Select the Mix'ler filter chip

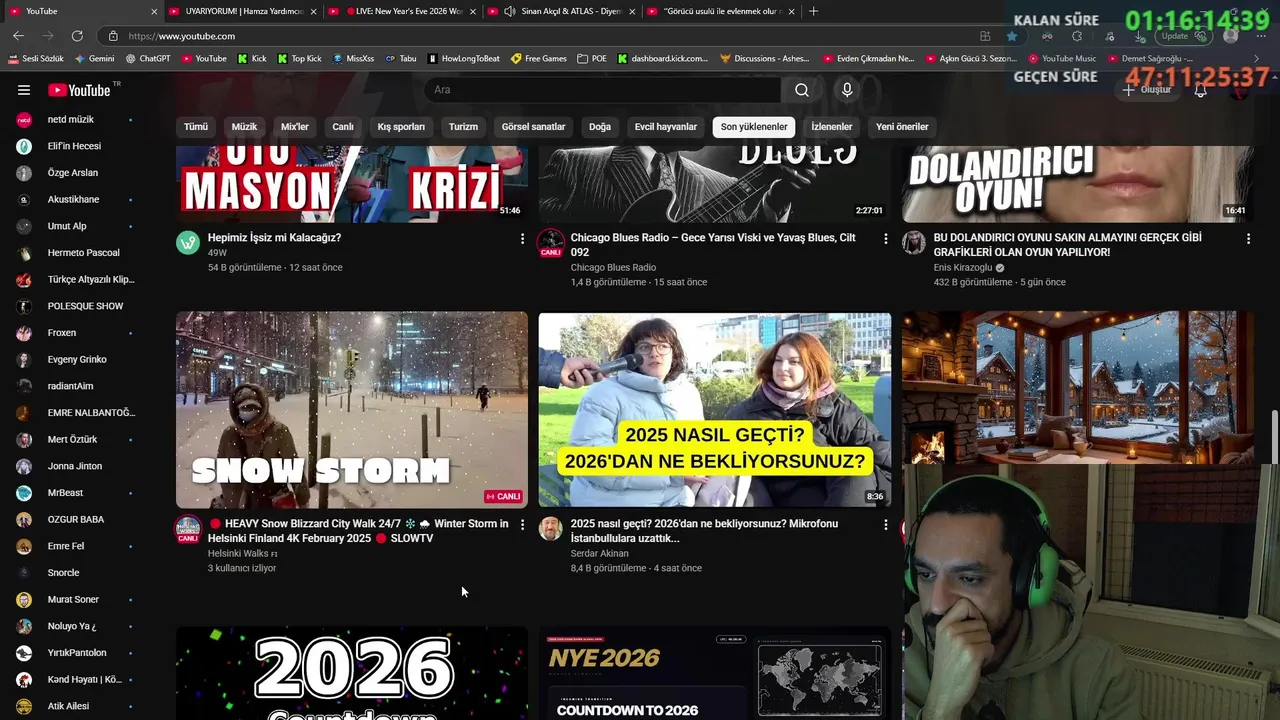tap(295, 127)
